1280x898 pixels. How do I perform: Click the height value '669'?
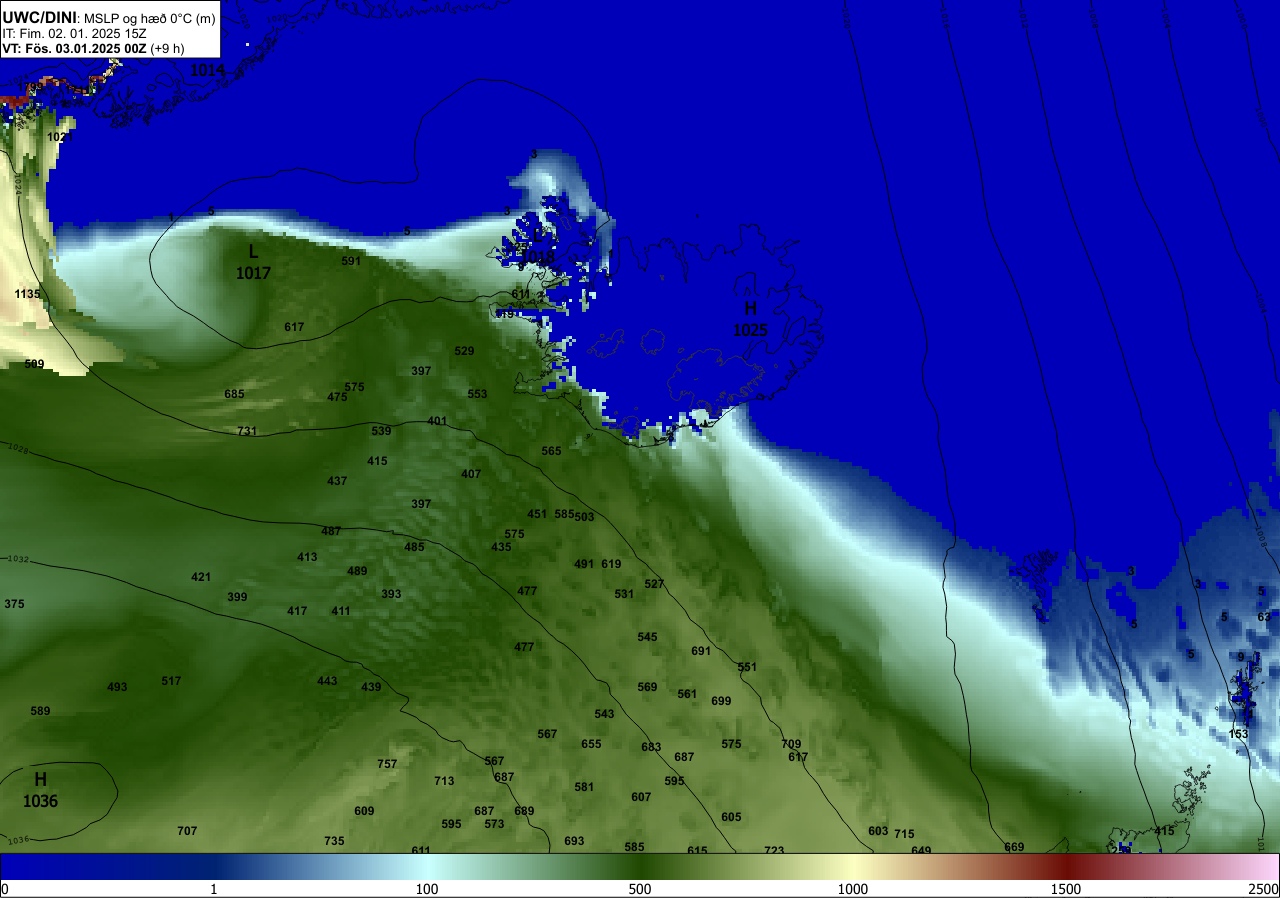[x=1014, y=847]
